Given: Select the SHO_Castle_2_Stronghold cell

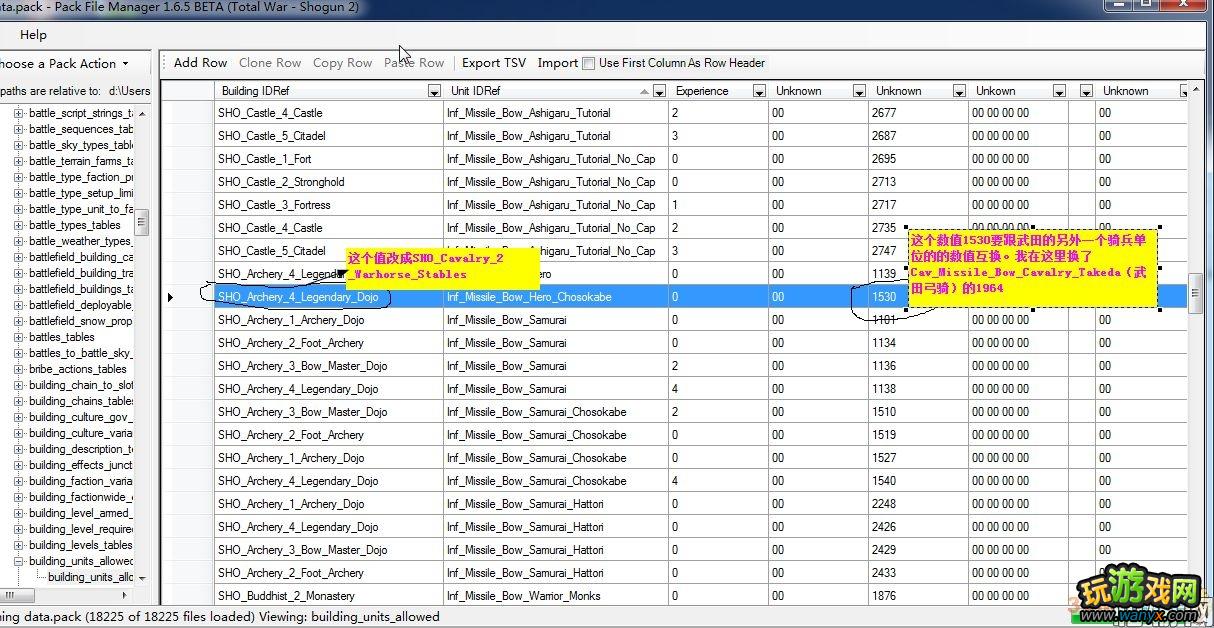Looking at the screenshot, I should point(328,182).
